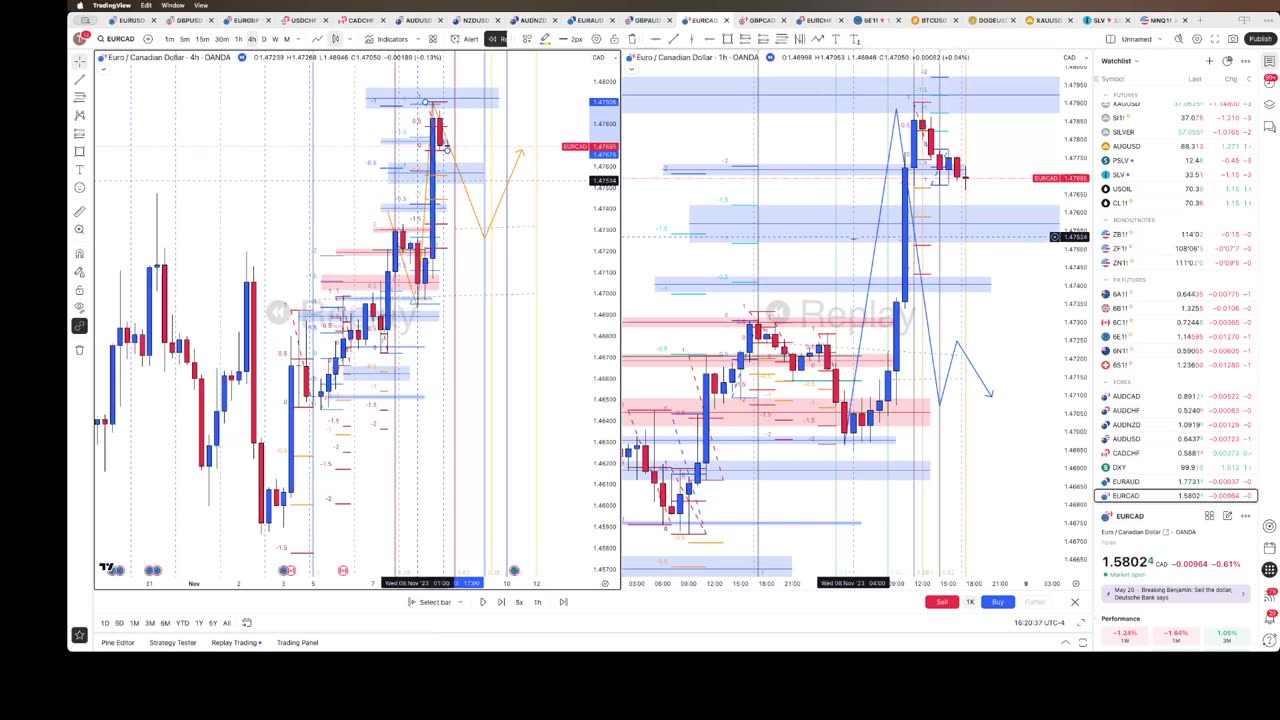Open the chart type candles selector

click(335, 39)
